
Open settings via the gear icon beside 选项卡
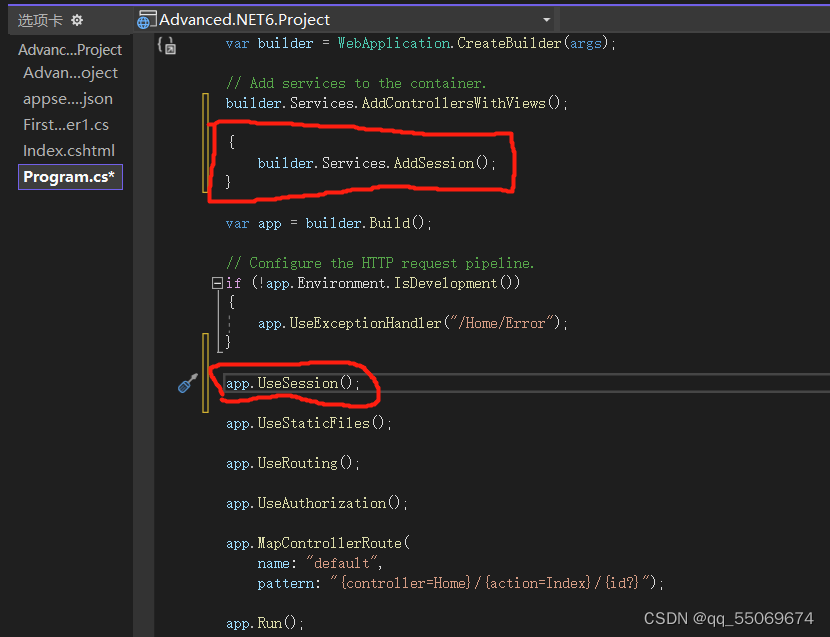point(77,18)
